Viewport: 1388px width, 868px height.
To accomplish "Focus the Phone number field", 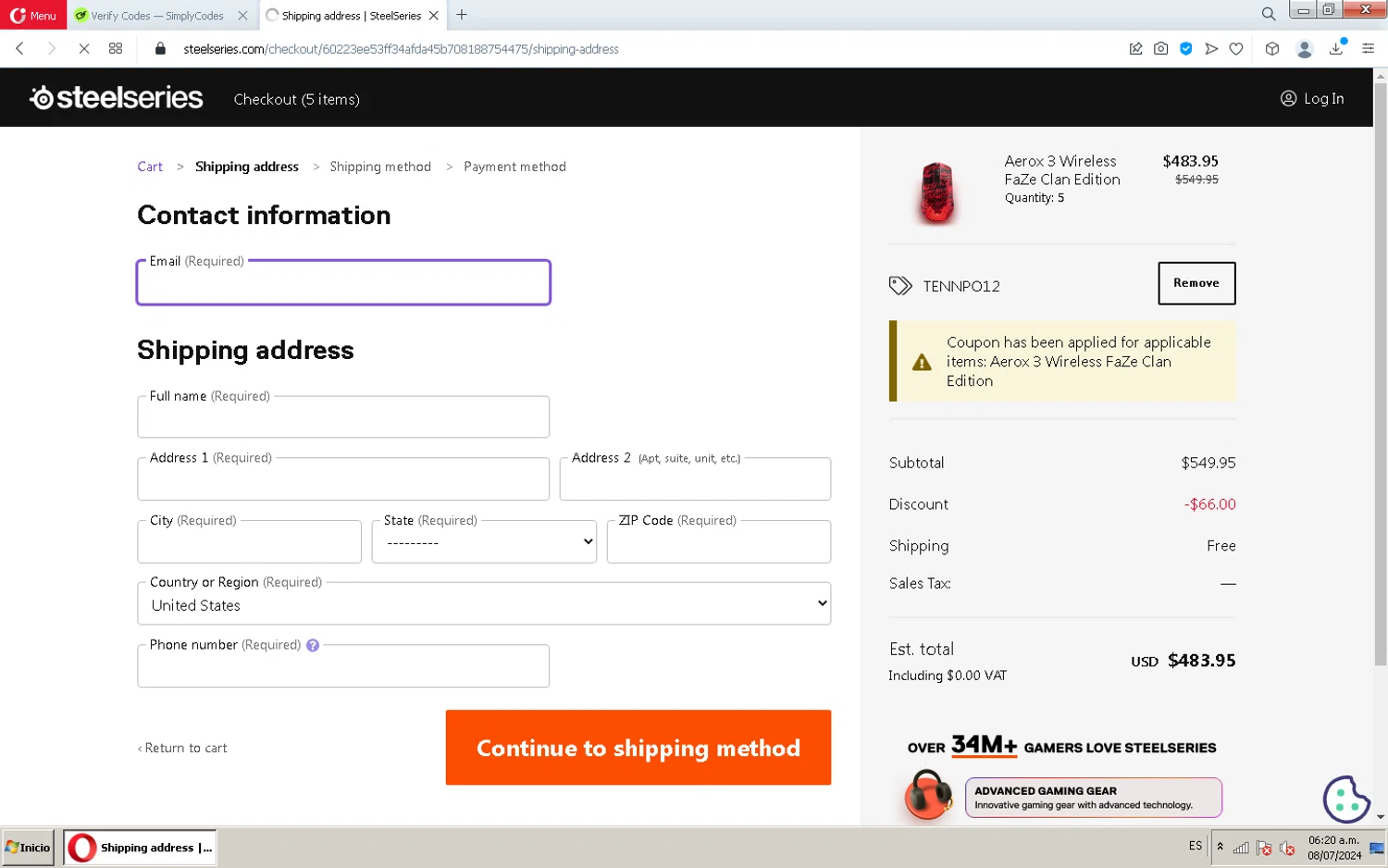I will (343, 666).
